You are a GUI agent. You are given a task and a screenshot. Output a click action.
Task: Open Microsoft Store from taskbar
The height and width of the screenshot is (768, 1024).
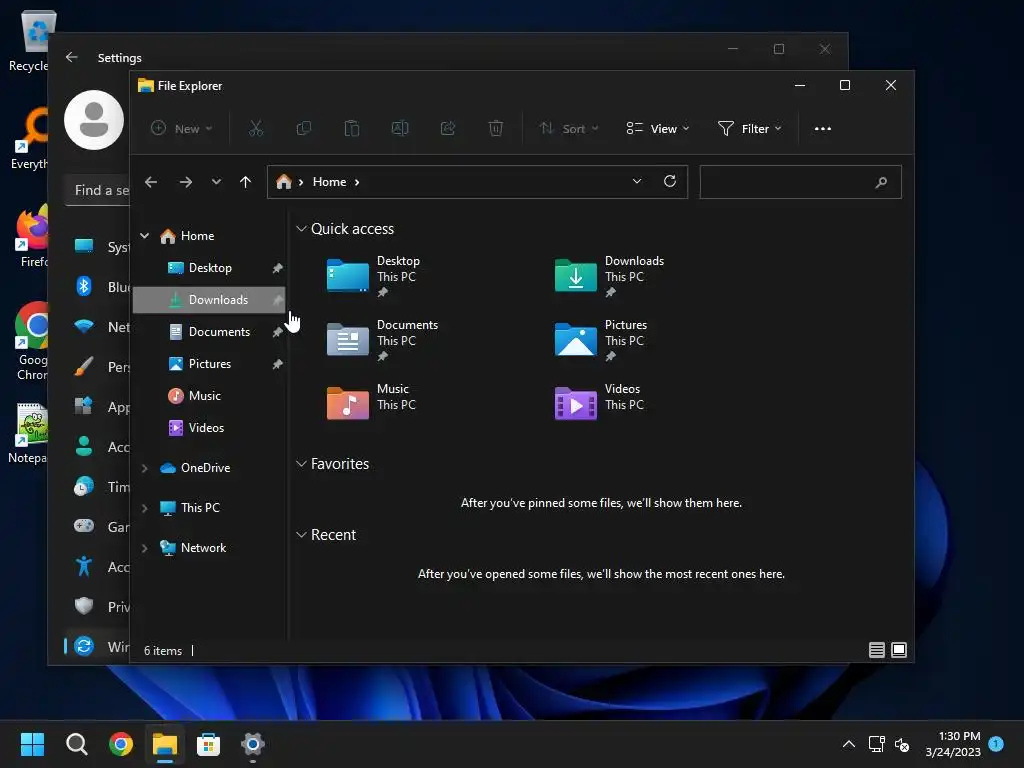point(208,744)
